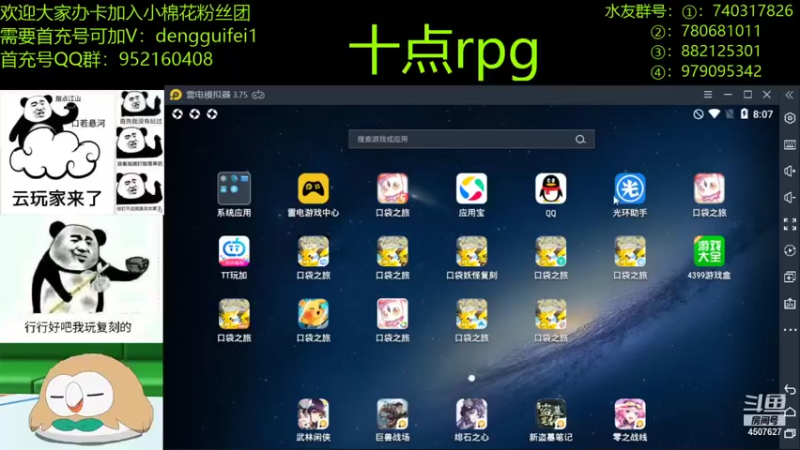
Task: Click the Android back arrow in sidebar
Action: [x=790, y=390]
